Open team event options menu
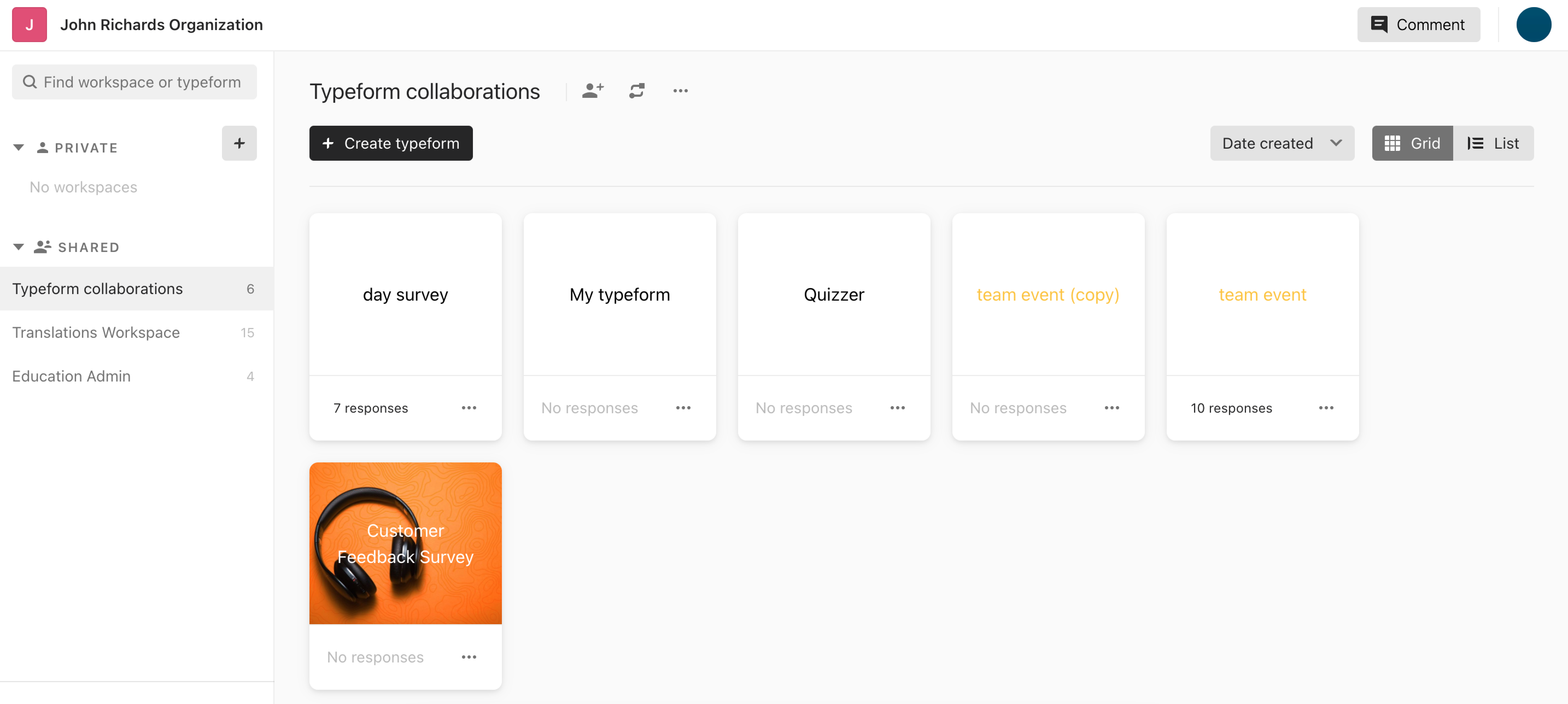This screenshot has width=1568, height=704. point(1326,408)
